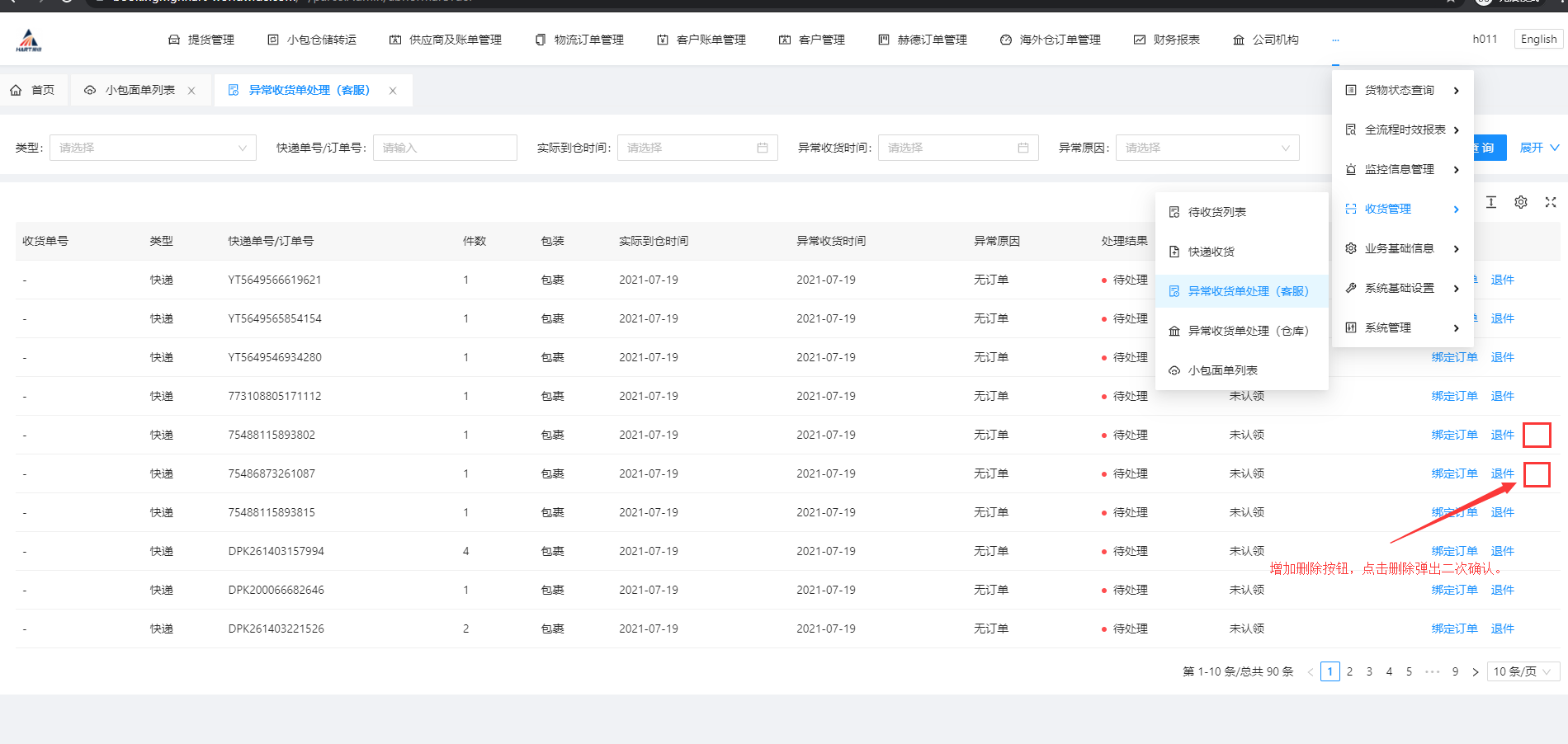Click the row height density icon
The height and width of the screenshot is (744, 1568).
coord(1490,202)
